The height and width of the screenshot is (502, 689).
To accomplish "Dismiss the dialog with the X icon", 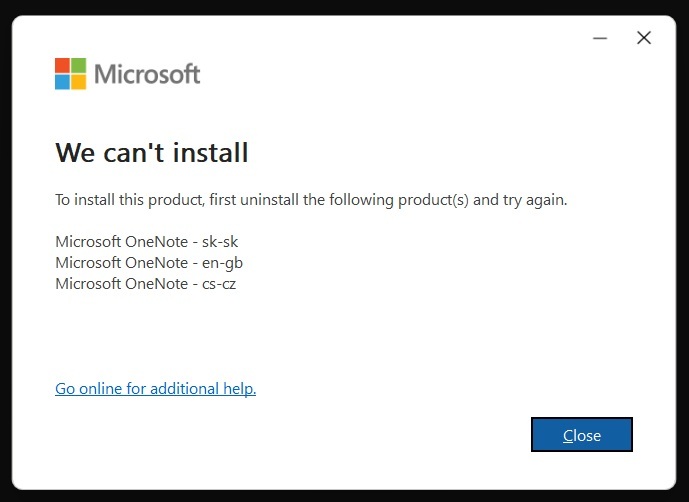I will (644, 38).
